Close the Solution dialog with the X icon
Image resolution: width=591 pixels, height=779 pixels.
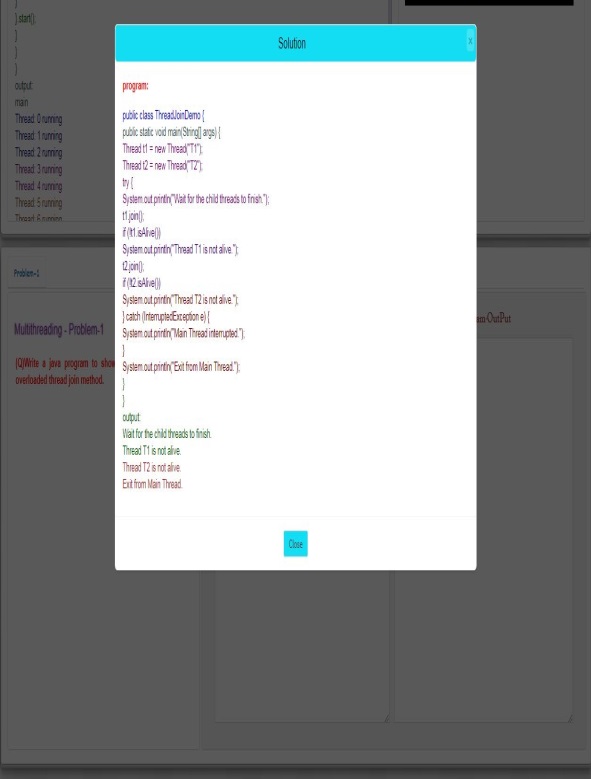(470, 41)
